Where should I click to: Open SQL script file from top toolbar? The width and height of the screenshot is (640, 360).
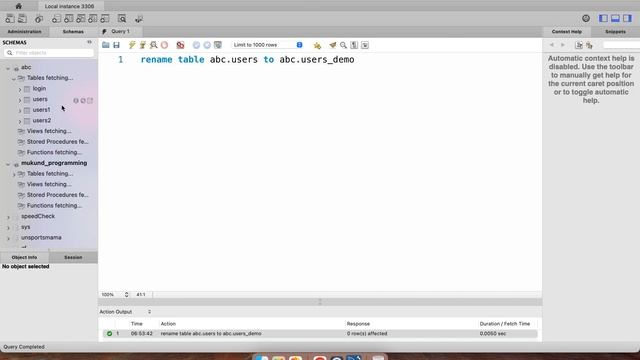click(22, 19)
